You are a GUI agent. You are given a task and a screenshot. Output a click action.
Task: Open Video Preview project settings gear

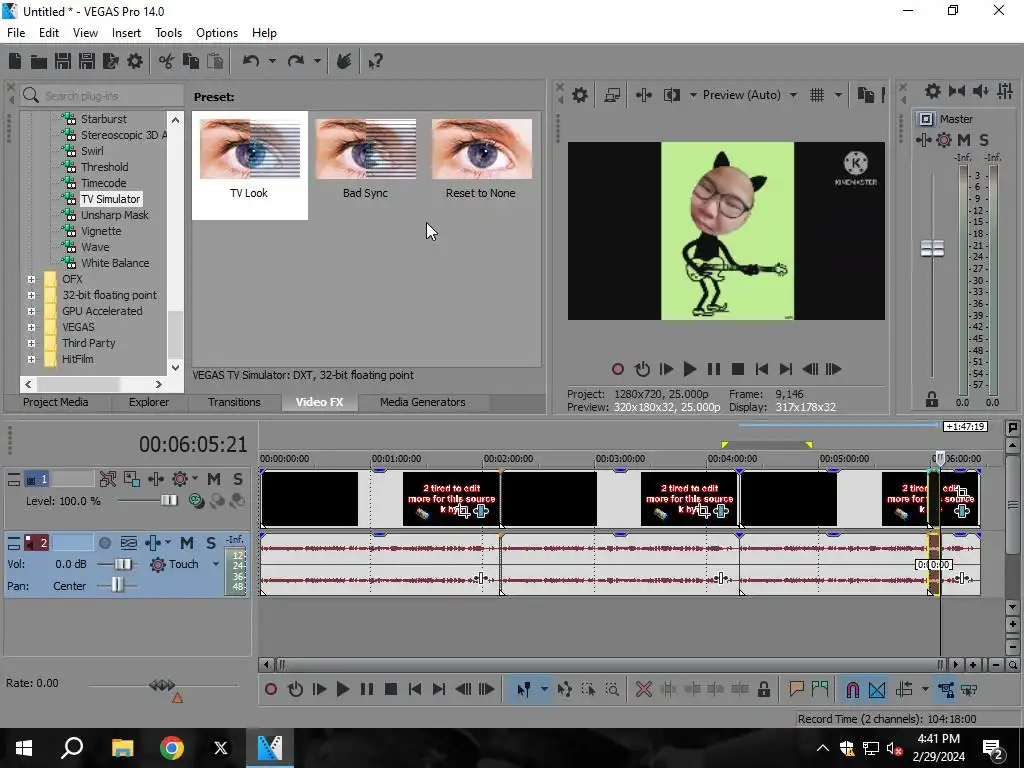coord(580,95)
